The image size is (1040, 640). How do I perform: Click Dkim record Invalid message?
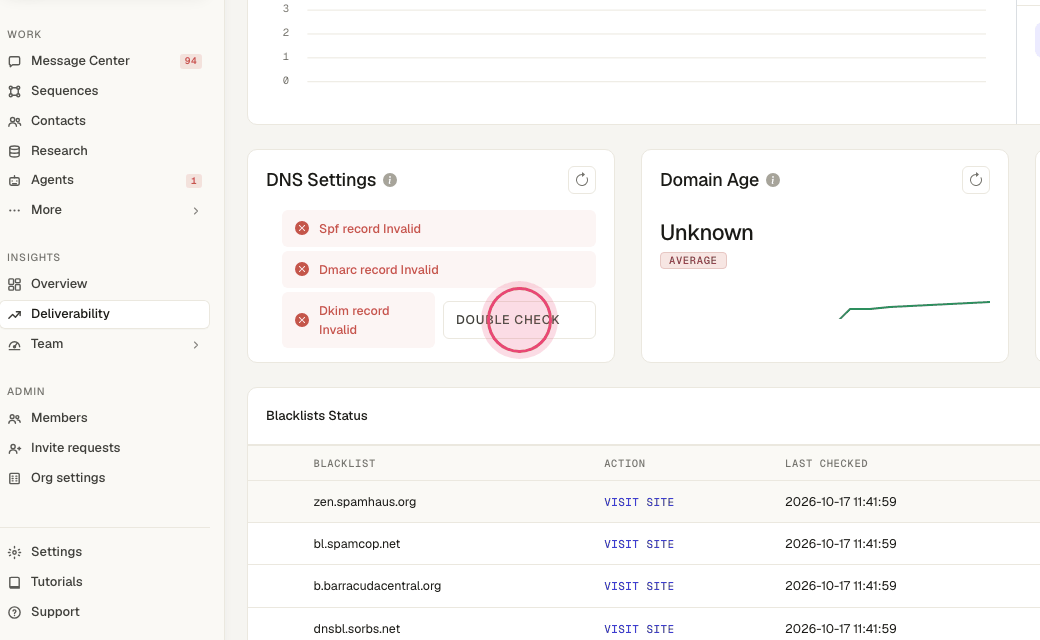tap(354, 320)
